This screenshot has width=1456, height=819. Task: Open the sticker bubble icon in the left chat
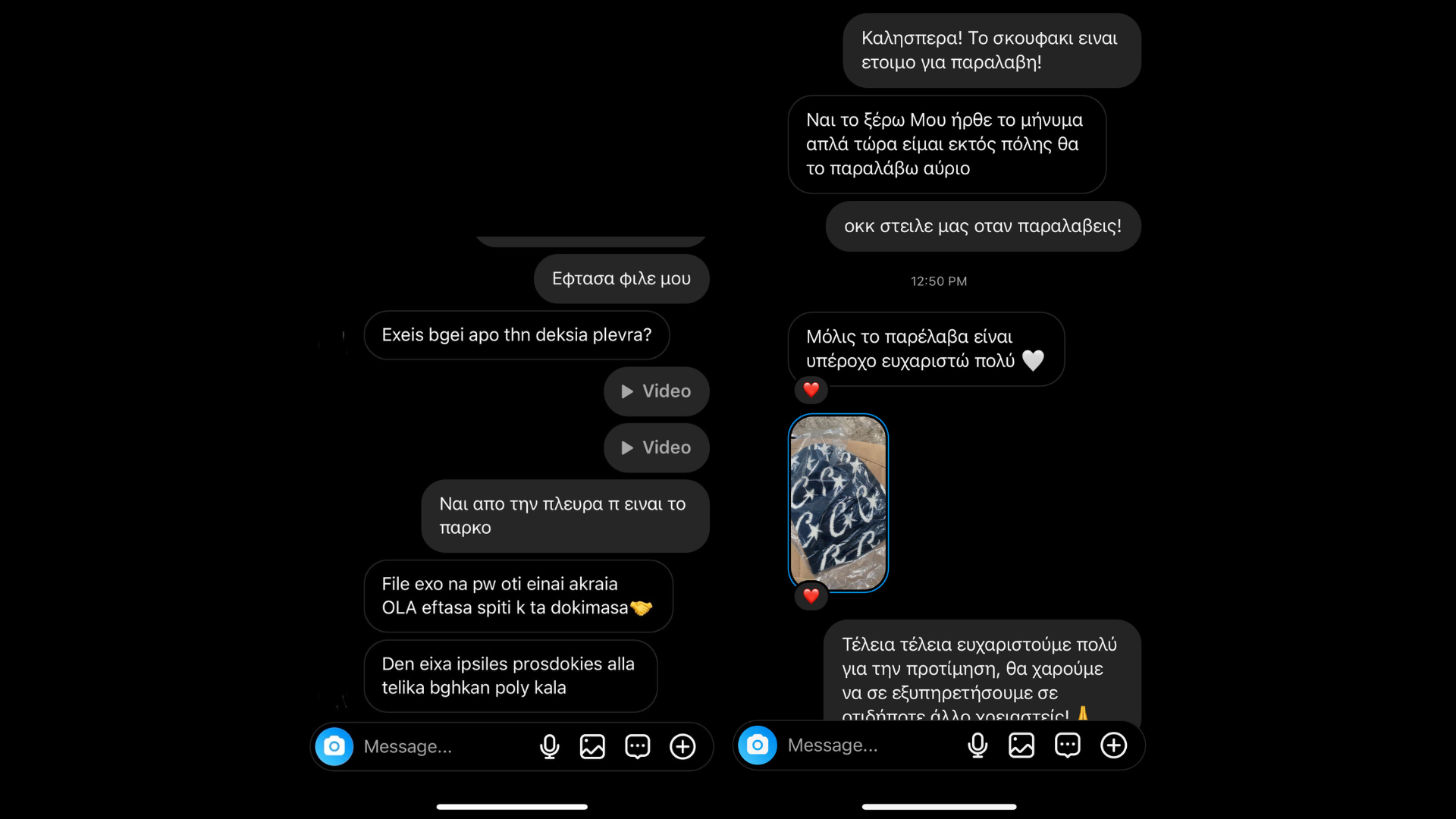coord(638,747)
